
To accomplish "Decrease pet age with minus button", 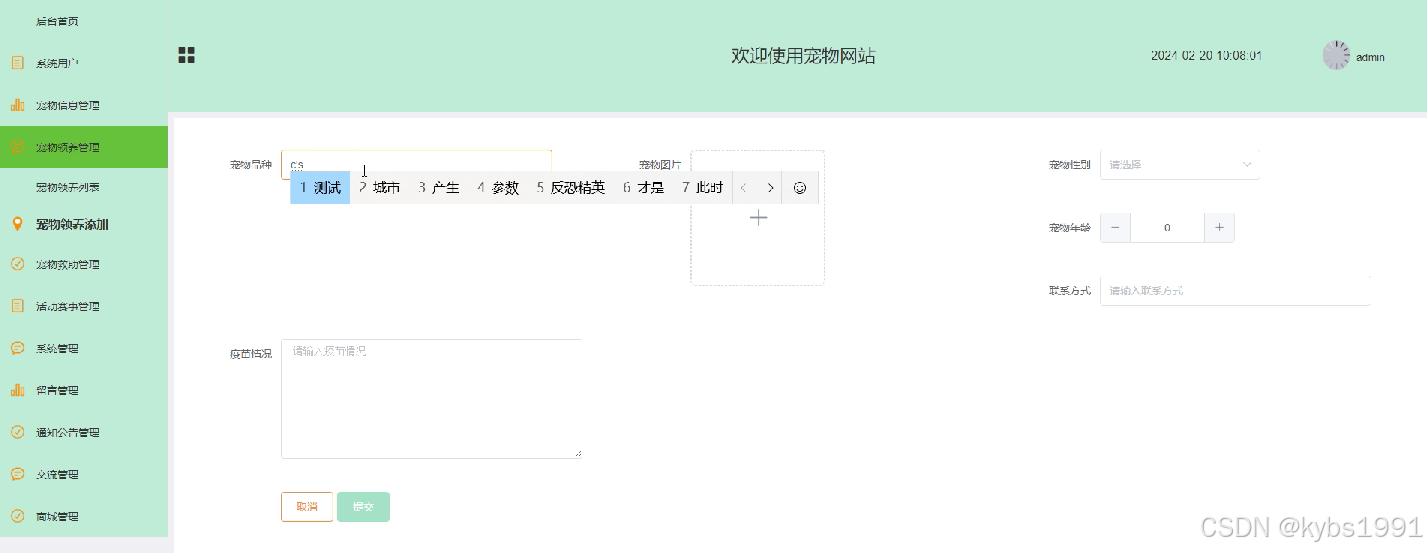I will [x=1115, y=227].
